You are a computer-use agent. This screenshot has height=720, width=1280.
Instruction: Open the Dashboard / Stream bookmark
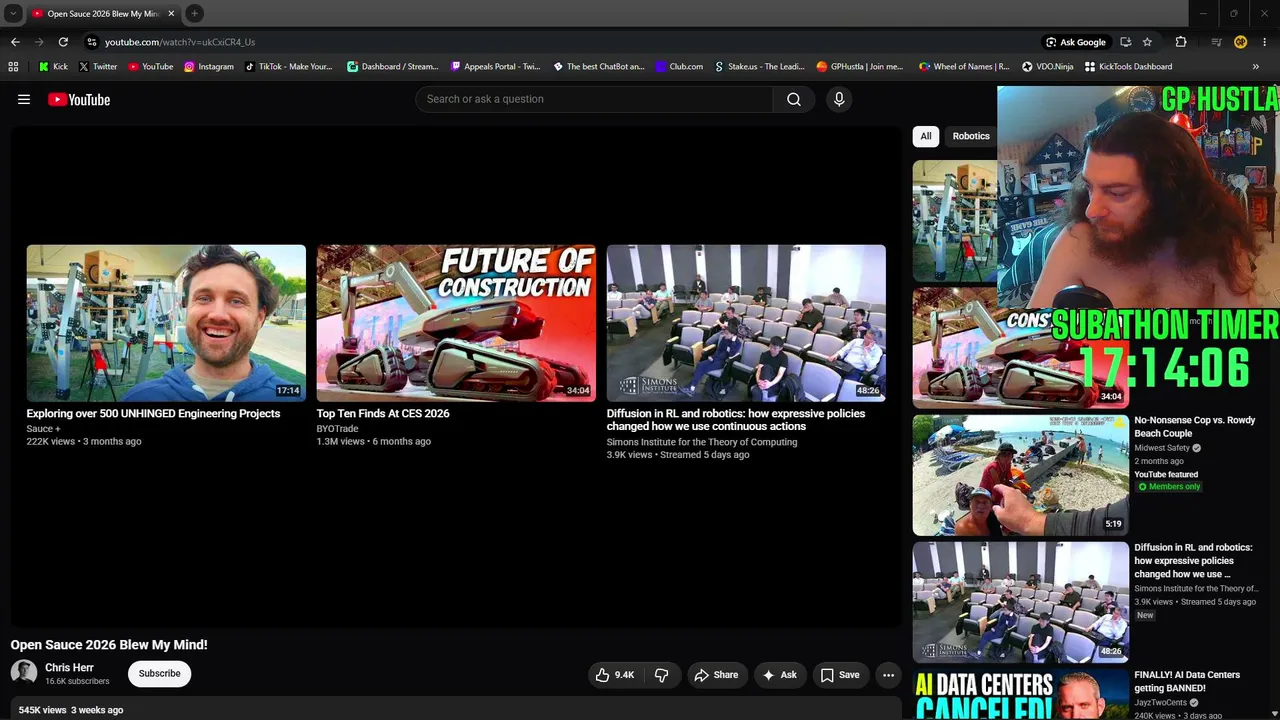coord(392,67)
